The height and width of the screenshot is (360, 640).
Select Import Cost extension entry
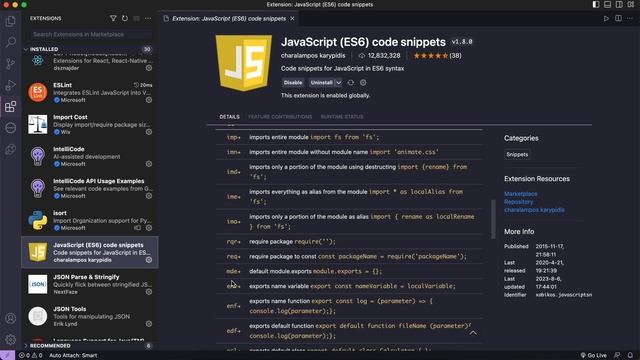pyautogui.click(x=90, y=124)
